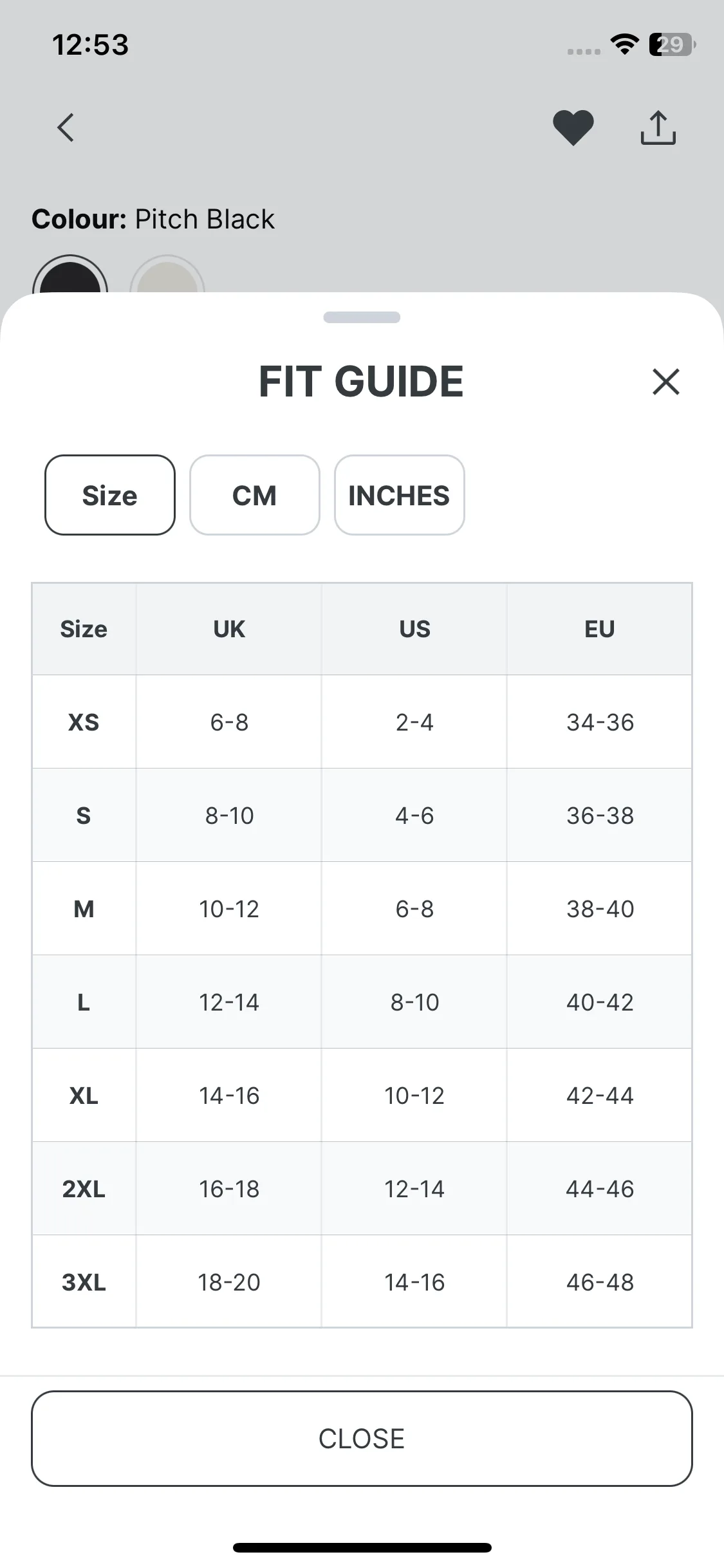Switch to the CM tab
The height and width of the screenshot is (1568, 724).
pos(255,495)
